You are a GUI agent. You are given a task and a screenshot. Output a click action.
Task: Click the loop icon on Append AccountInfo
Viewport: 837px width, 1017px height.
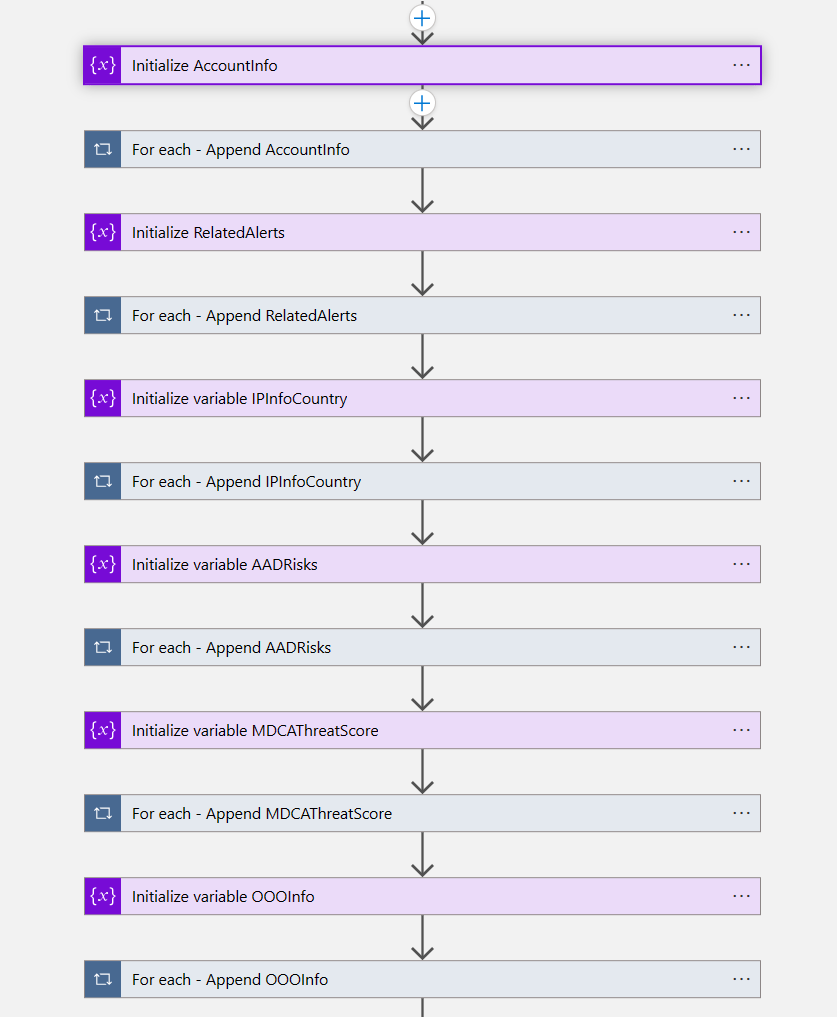[103, 149]
